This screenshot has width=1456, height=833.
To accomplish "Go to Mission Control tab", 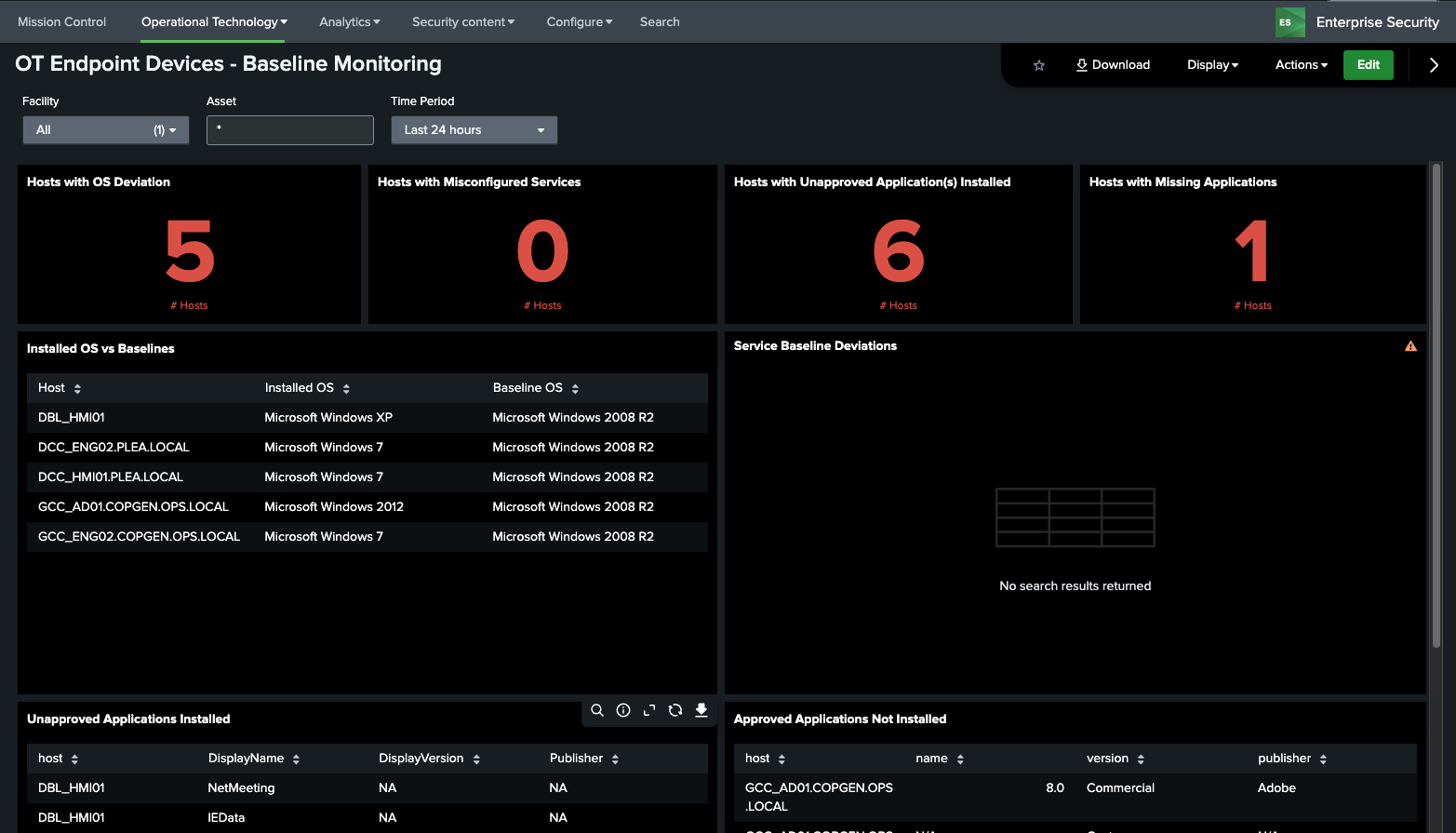I will [61, 22].
